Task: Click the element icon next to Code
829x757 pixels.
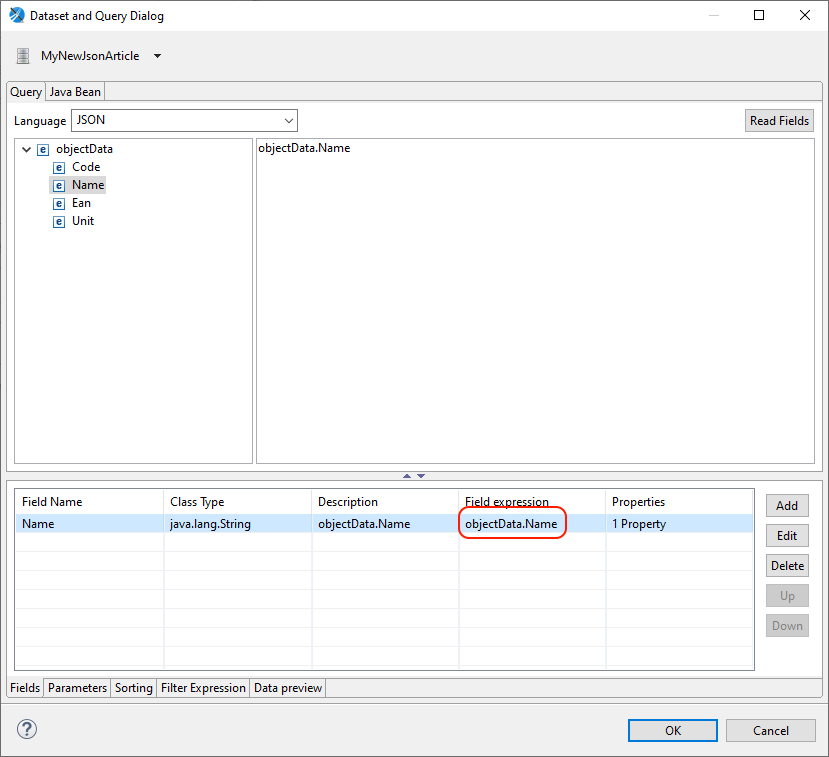Action: pyautogui.click(x=59, y=167)
